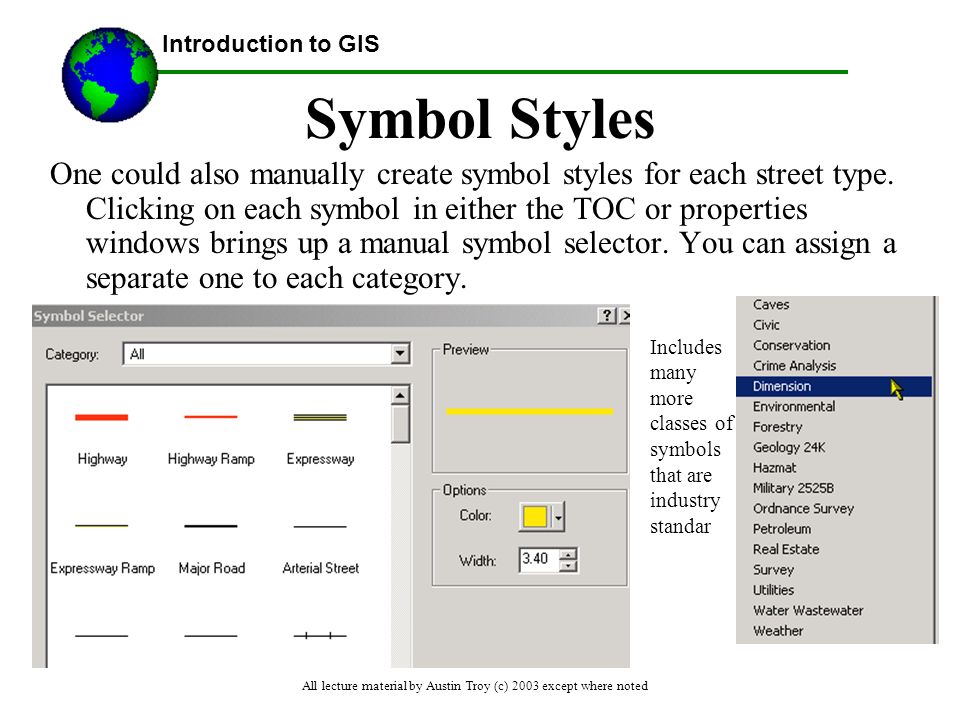Click in the Width value field
960x720 pixels.
pyautogui.click(x=540, y=559)
